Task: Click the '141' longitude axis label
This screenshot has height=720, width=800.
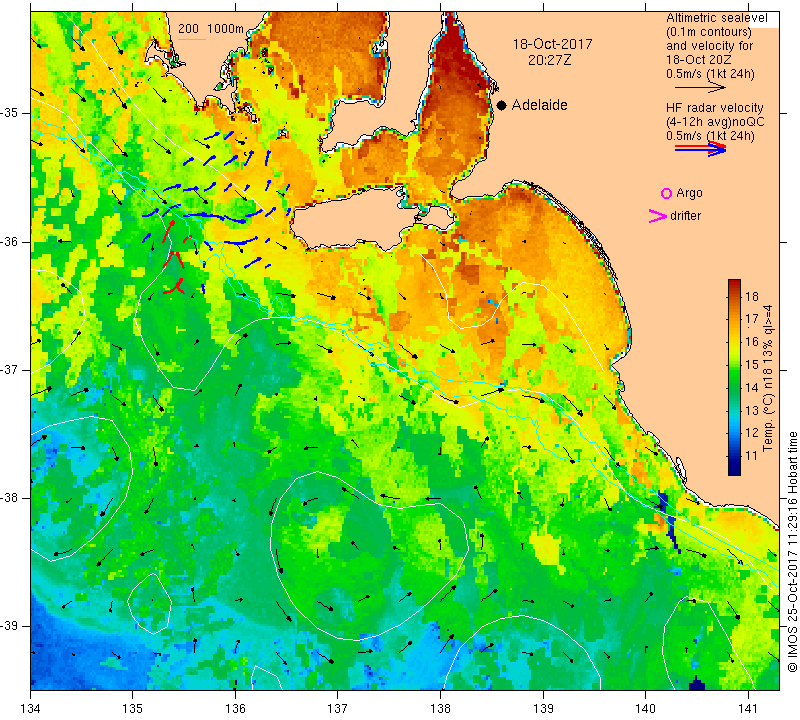Action: tap(748, 709)
